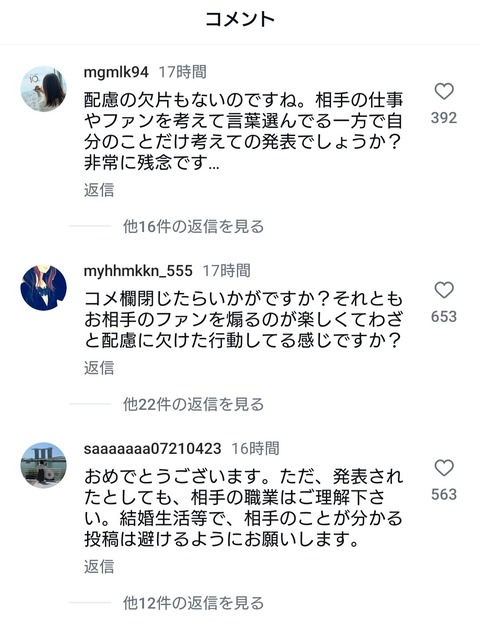
Task: Open username myhhmkkn_555 profile link
Action: coord(138,271)
